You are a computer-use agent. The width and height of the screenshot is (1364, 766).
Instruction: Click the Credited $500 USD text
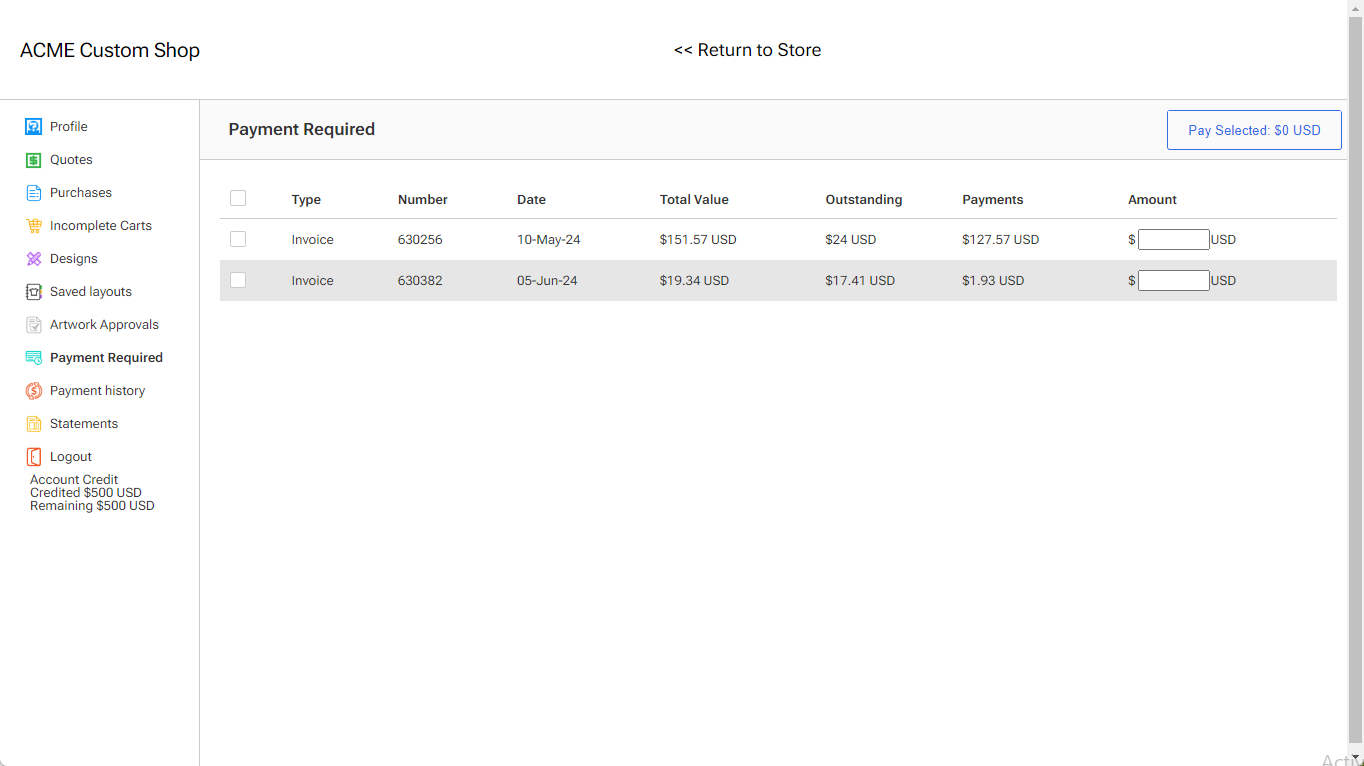pos(86,493)
